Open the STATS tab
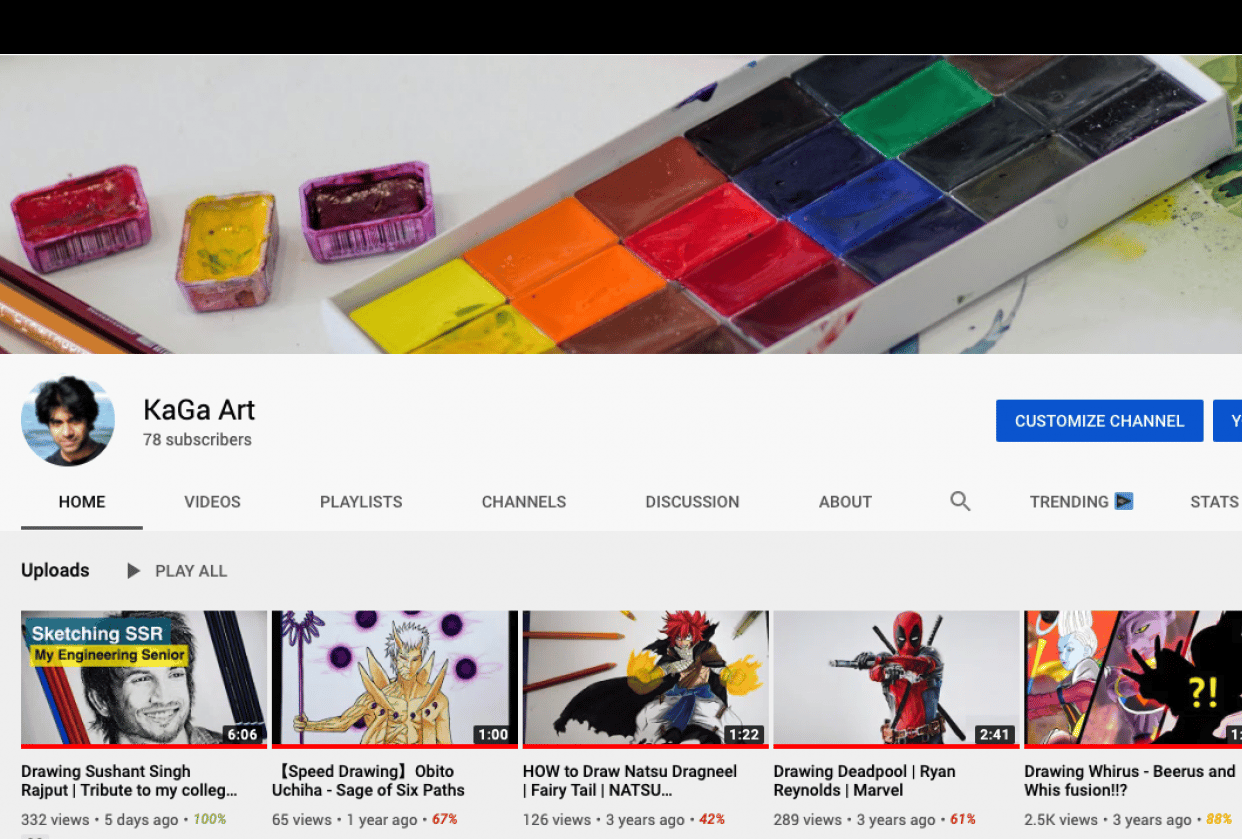Viewport: 1242px width, 839px height. click(x=1214, y=501)
